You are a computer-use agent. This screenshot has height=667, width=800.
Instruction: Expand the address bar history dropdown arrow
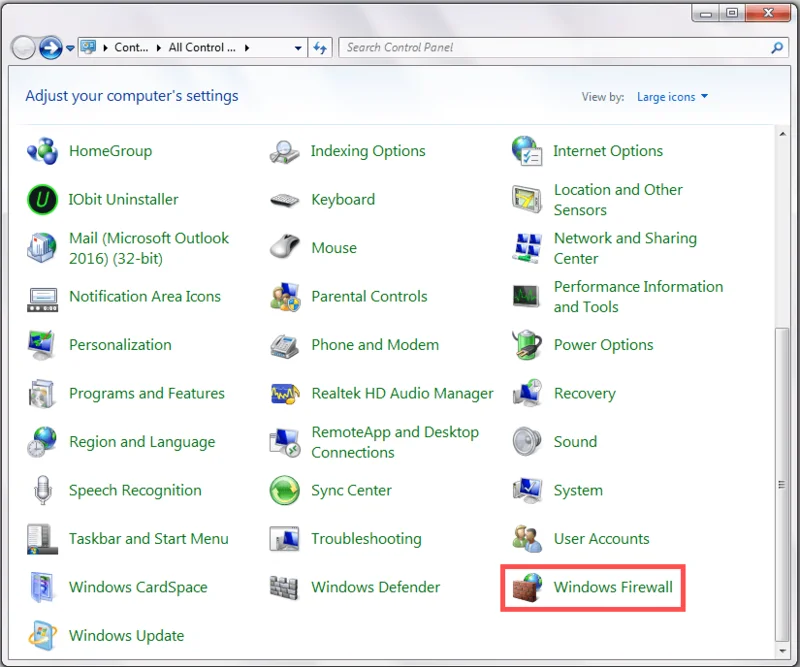pyautogui.click(x=298, y=48)
